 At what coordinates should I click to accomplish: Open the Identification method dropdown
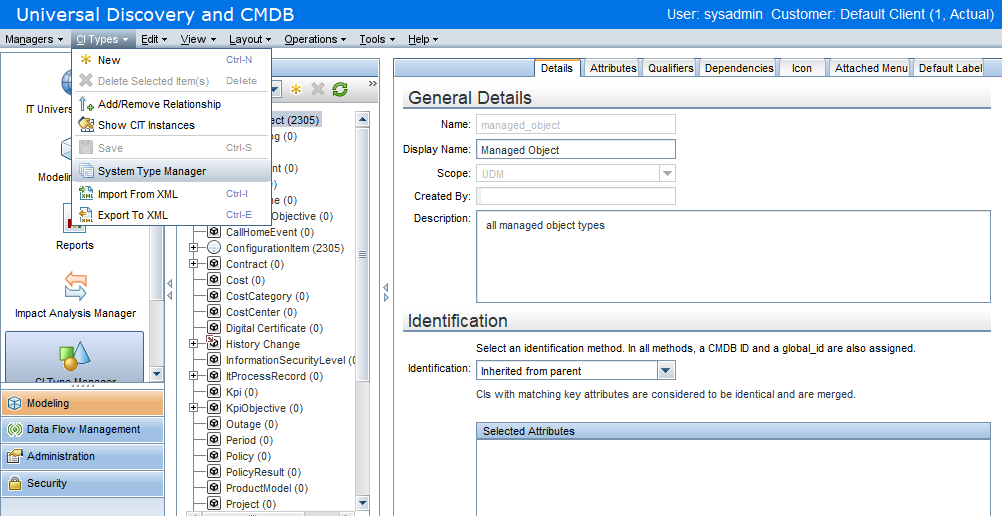click(x=666, y=371)
